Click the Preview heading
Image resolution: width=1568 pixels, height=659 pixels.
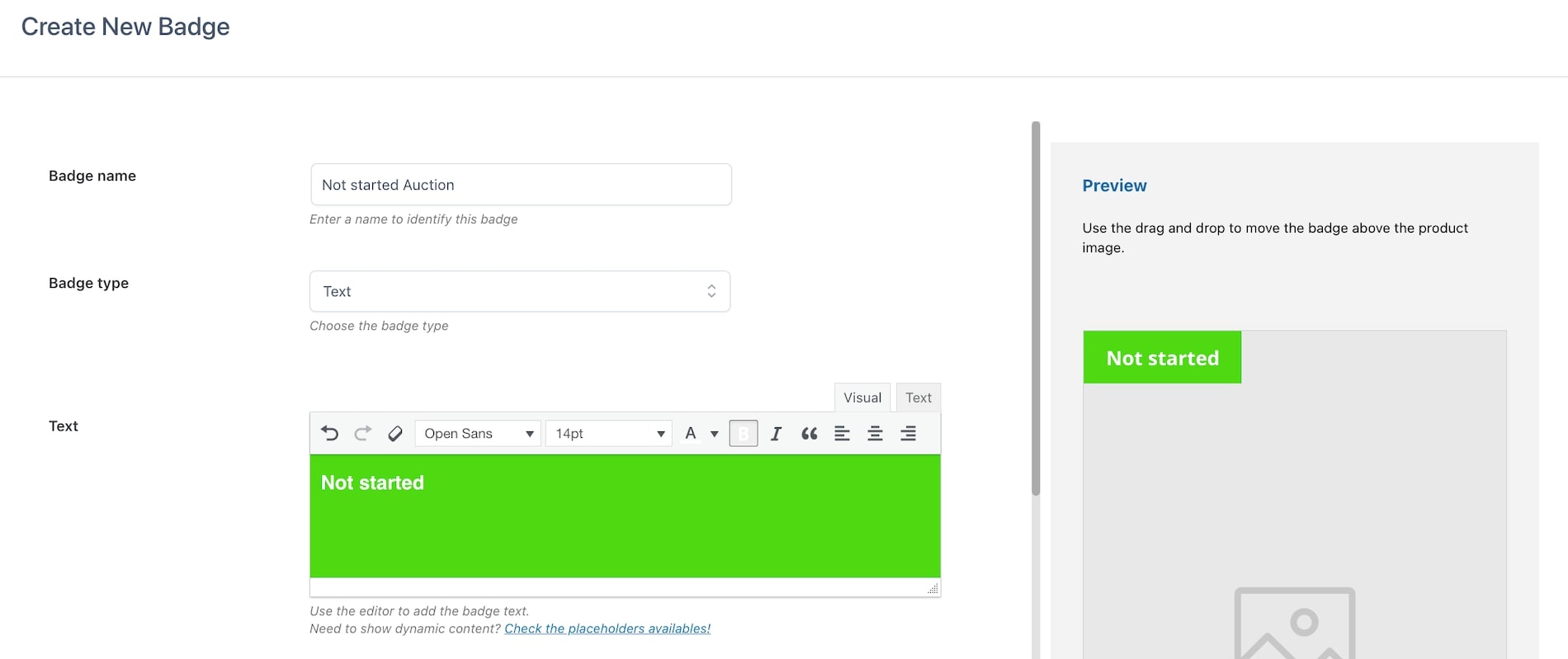[1114, 186]
